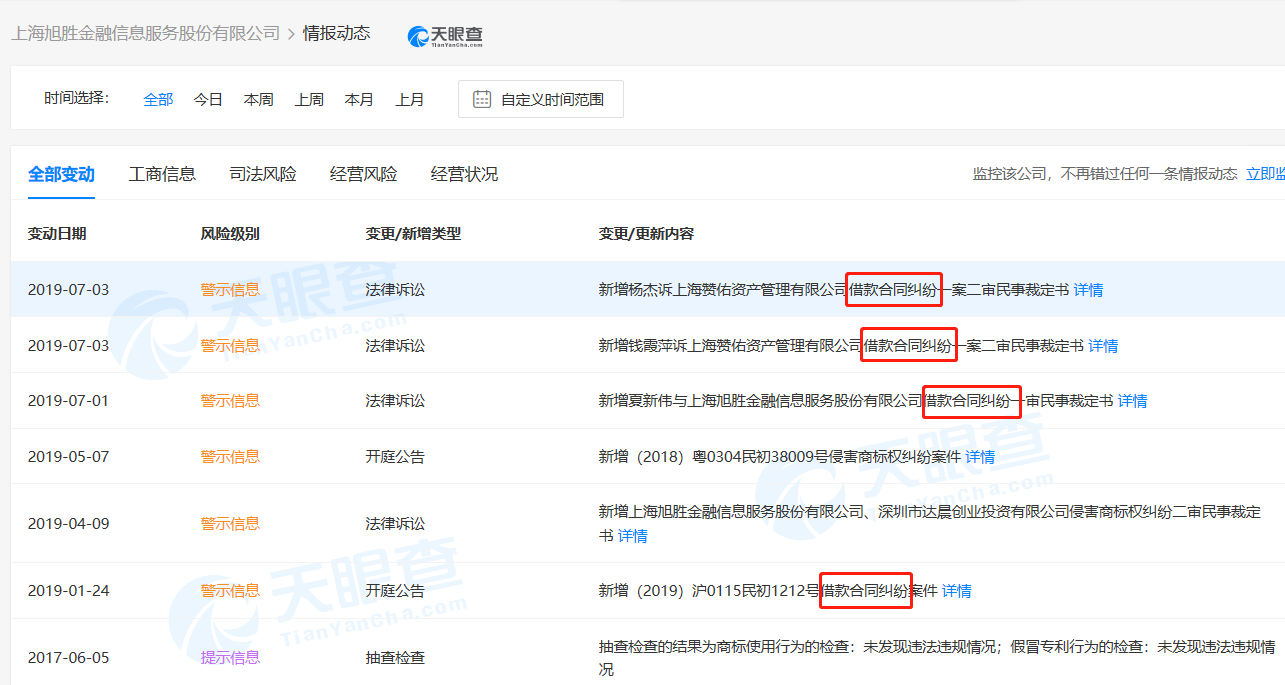
Task: Click 提示信息 risk level on 2017-06-05 row
Action: pos(230,658)
